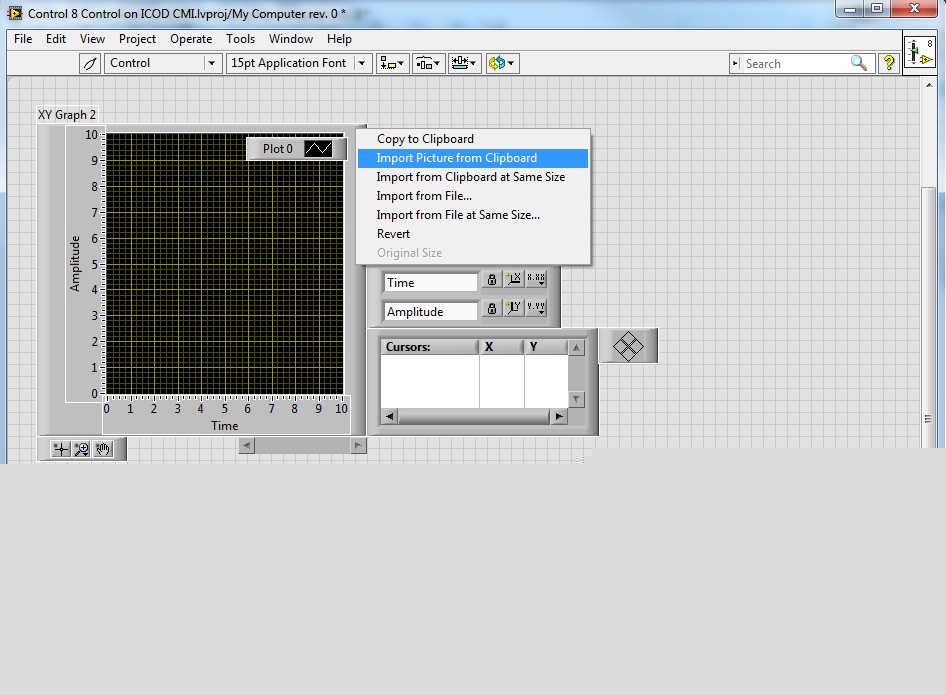Click the cursor legend scroll up arrow
This screenshot has width=946, height=695.
(x=577, y=348)
